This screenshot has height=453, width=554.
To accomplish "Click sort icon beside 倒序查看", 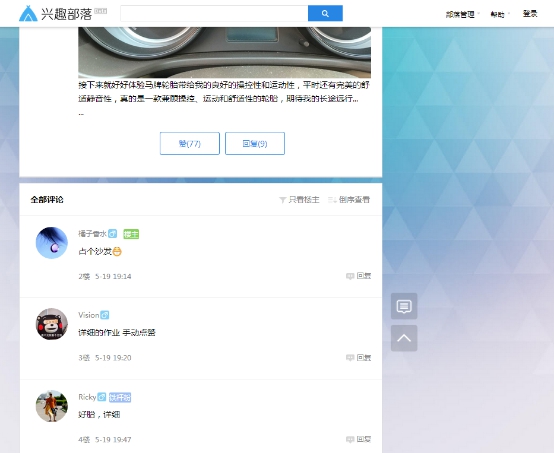I will pos(332,200).
